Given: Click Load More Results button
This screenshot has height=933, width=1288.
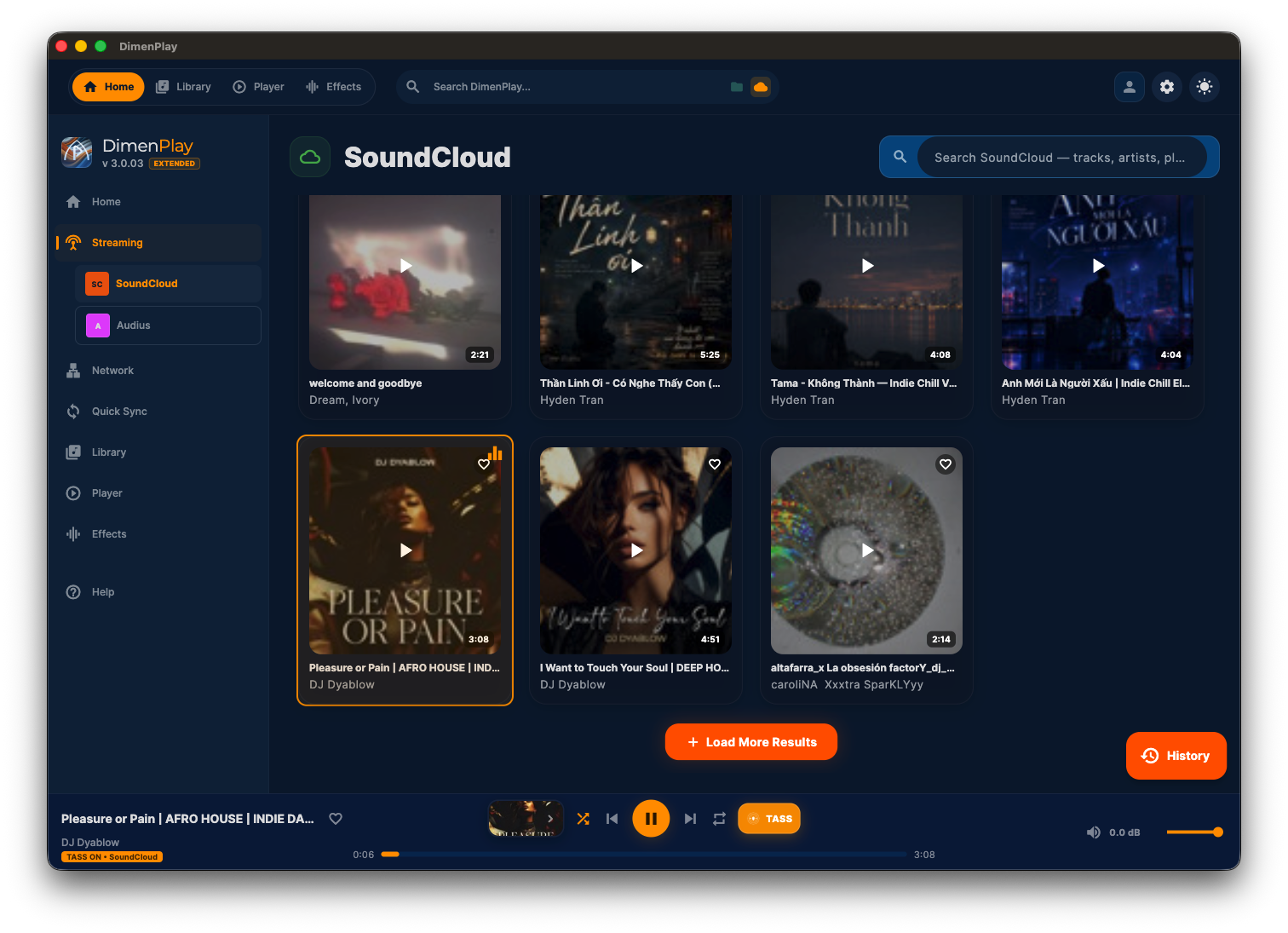Looking at the screenshot, I should coord(751,742).
